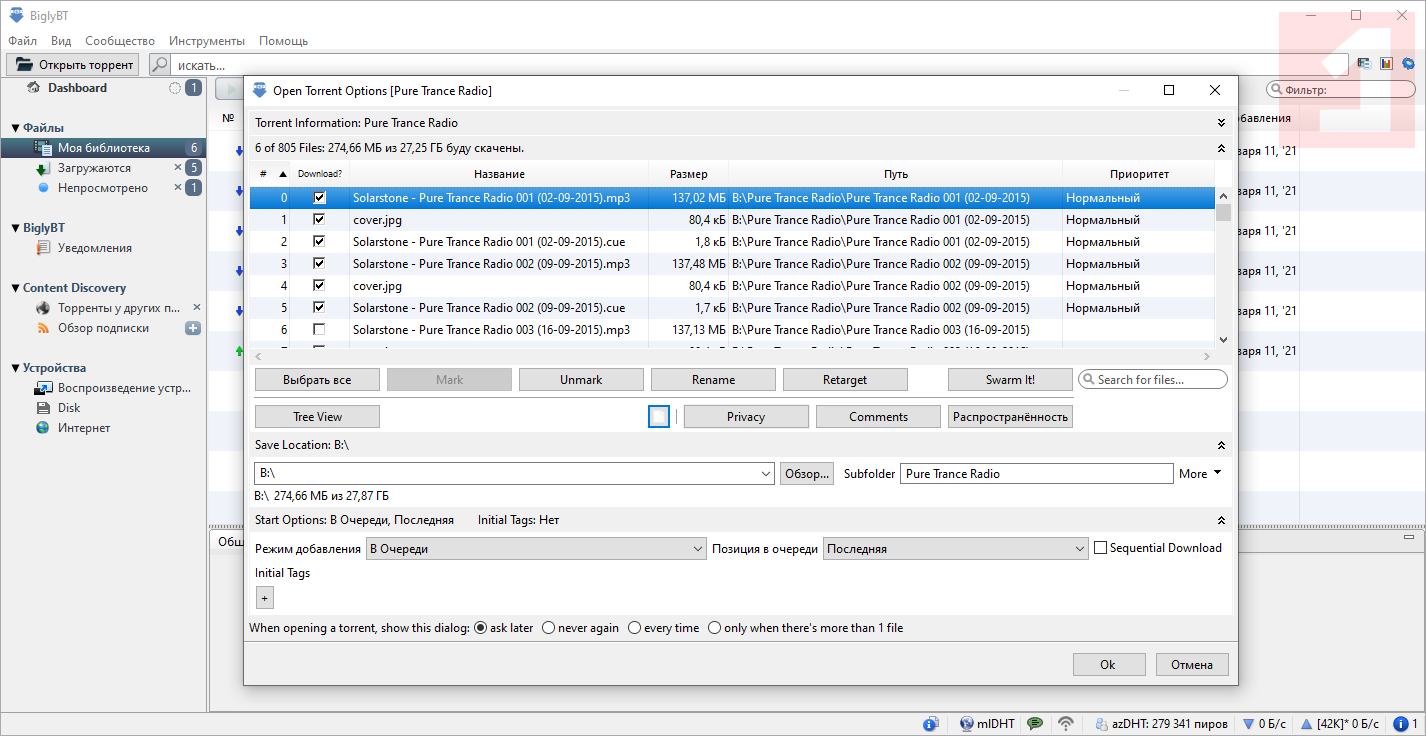Click the green download arrow icon for Загружаются

44,168
